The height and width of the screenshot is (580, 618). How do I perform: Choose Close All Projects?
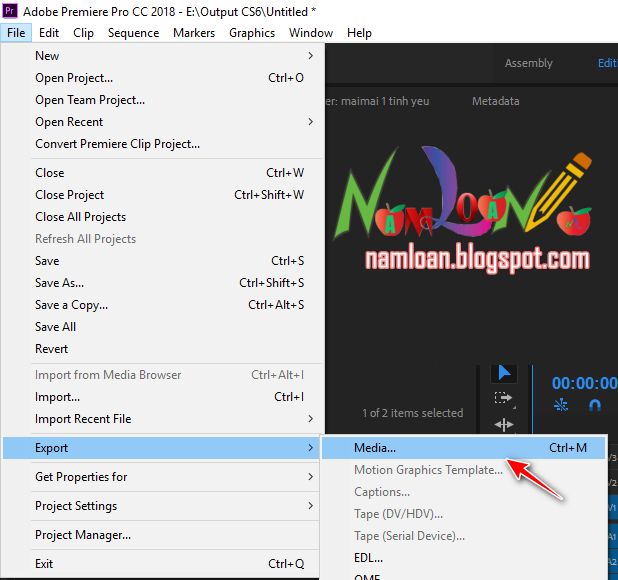tap(163, 217)
